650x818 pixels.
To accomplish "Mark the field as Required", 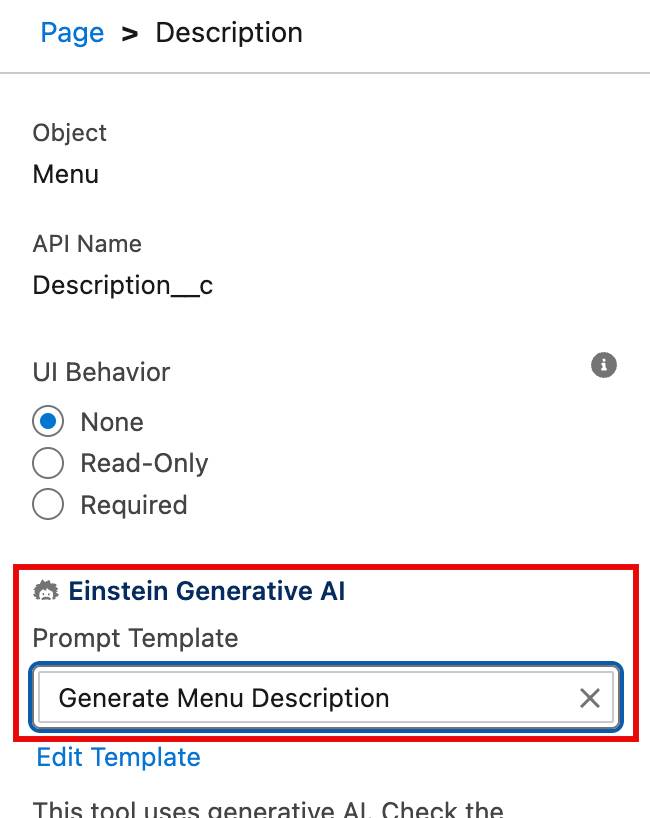I will [x=48, y=505].
